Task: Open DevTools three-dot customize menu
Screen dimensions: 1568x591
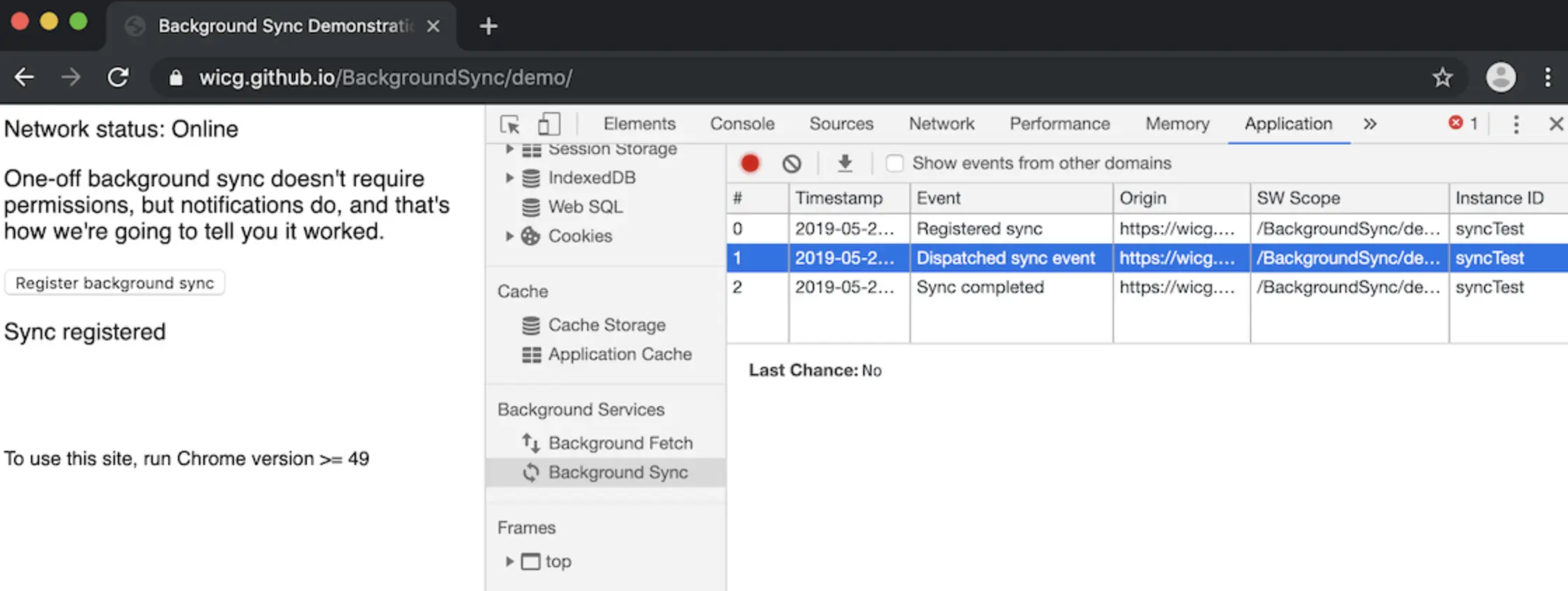Action: coord(1516,125)
